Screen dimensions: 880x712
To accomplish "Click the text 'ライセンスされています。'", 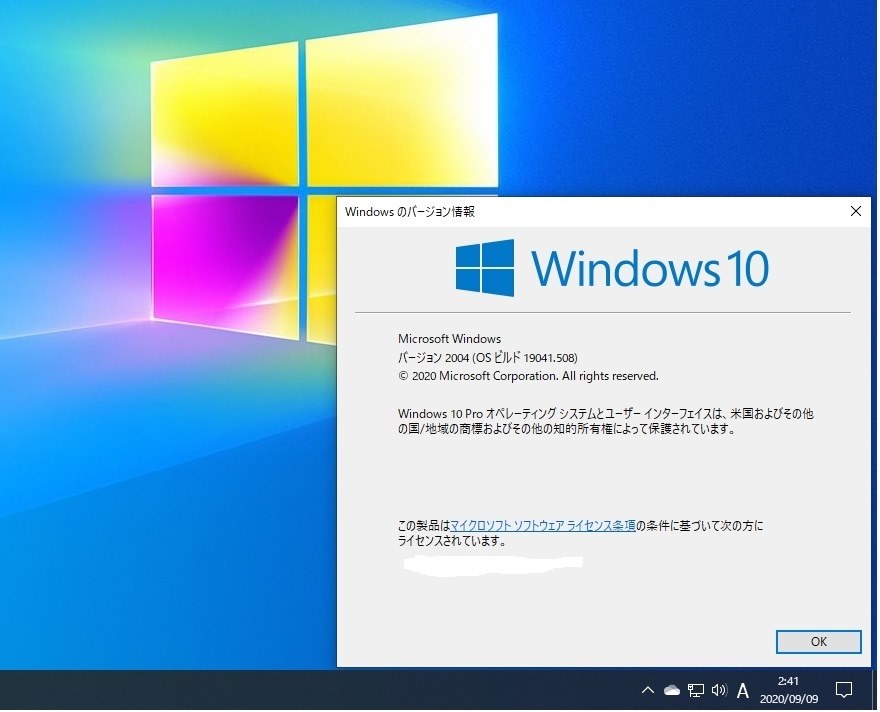I will (x=452, y=542).
